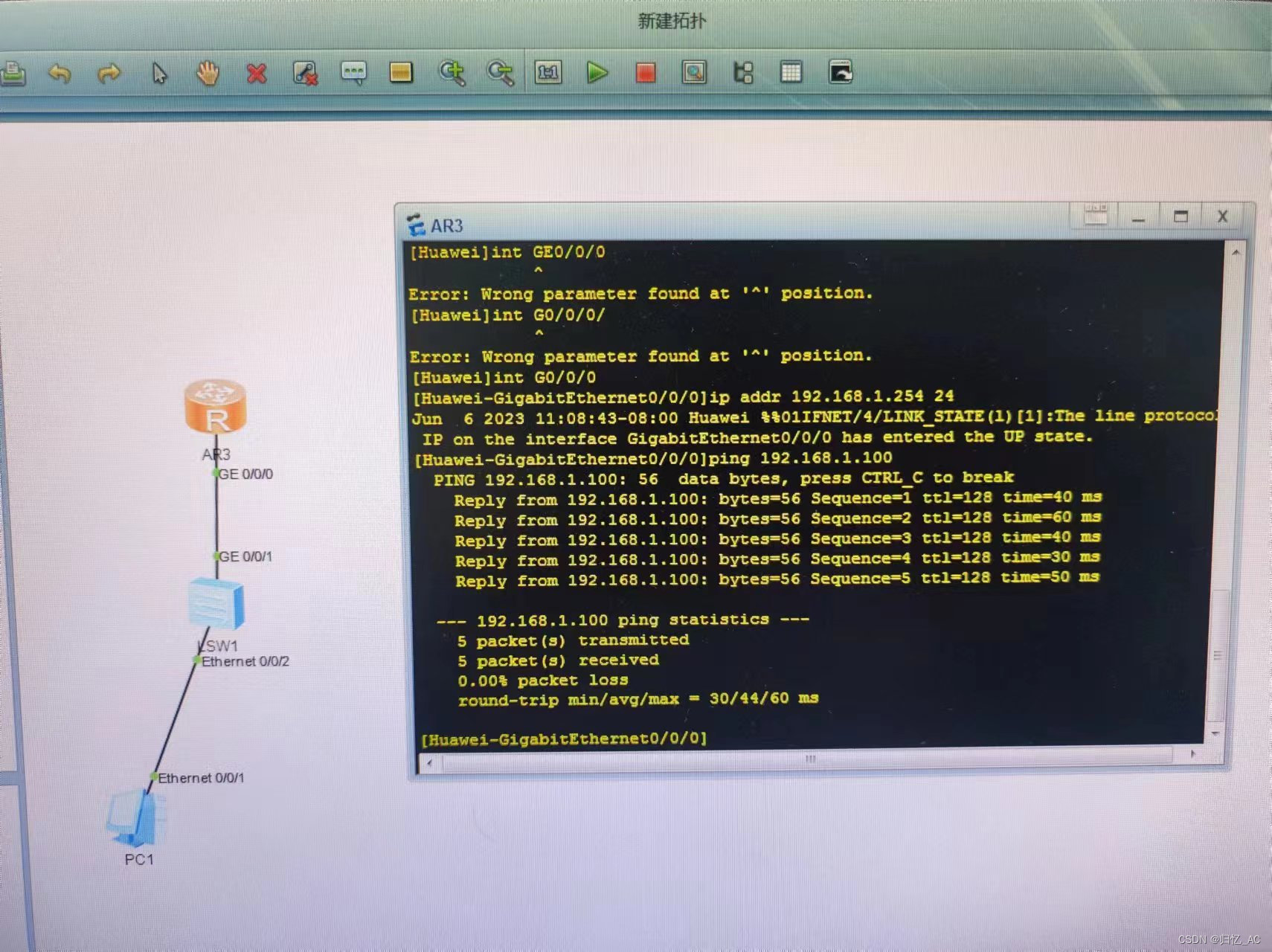Click the terminal vertical scroll up arrow
Viewport: 1272px width, 952px height.
1236,253
